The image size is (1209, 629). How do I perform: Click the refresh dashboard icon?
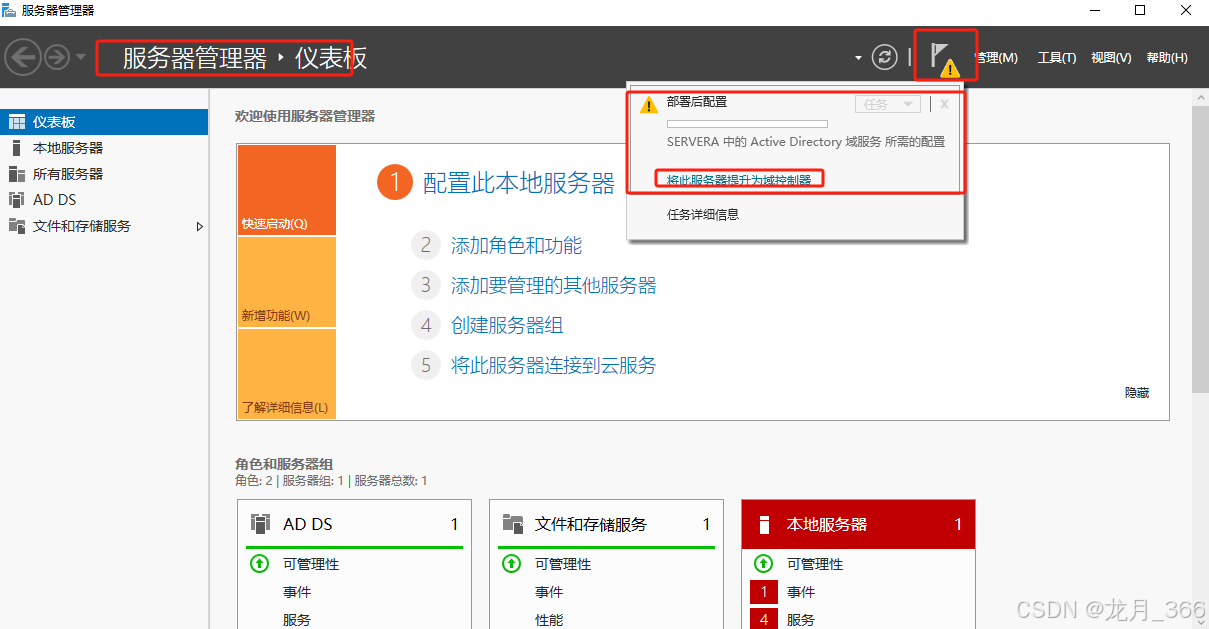[x=884, y=57]
